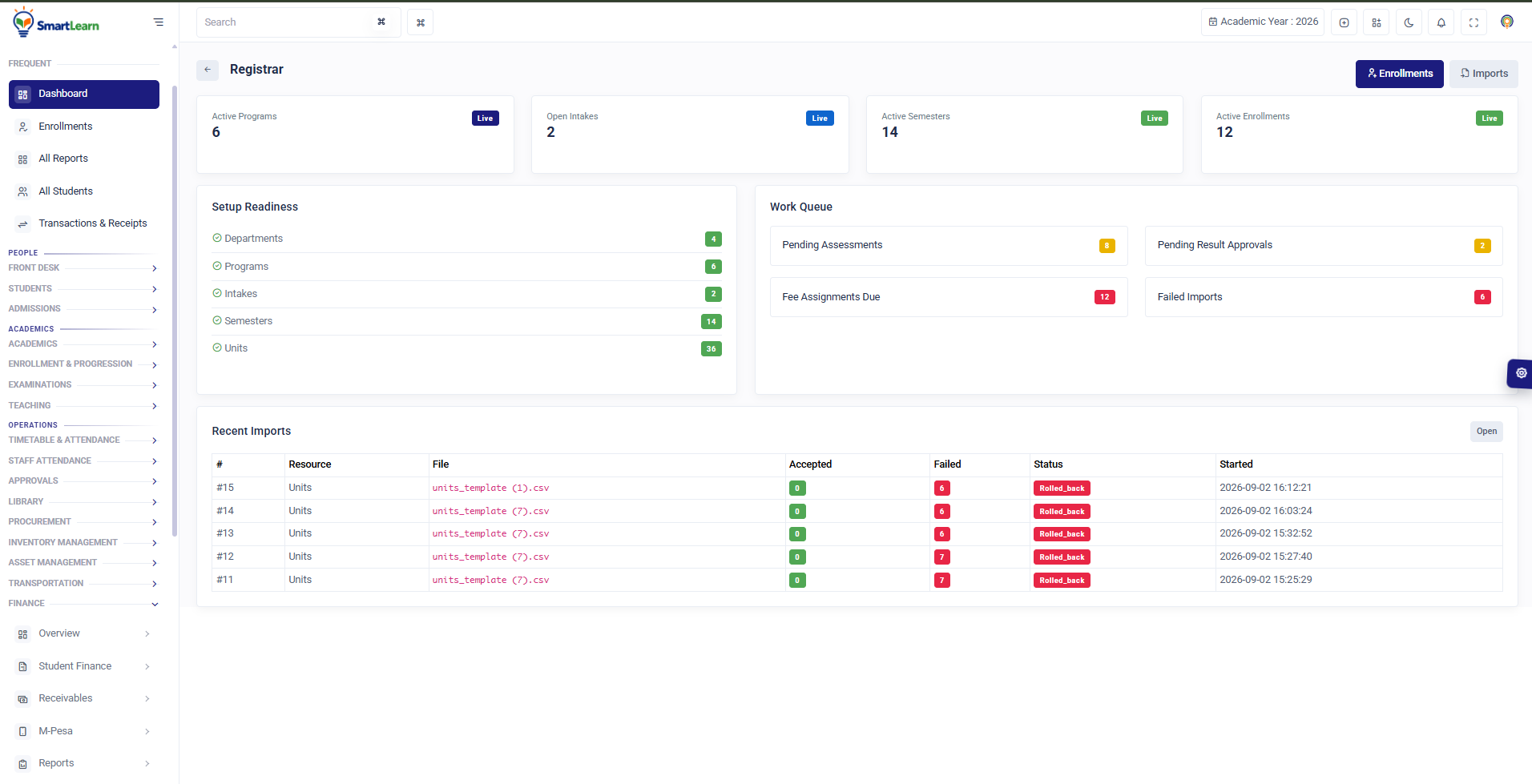Viewport: 1532px width, 784px height.
Task: Expand the Students section
Action: click(x=83, y=288)
